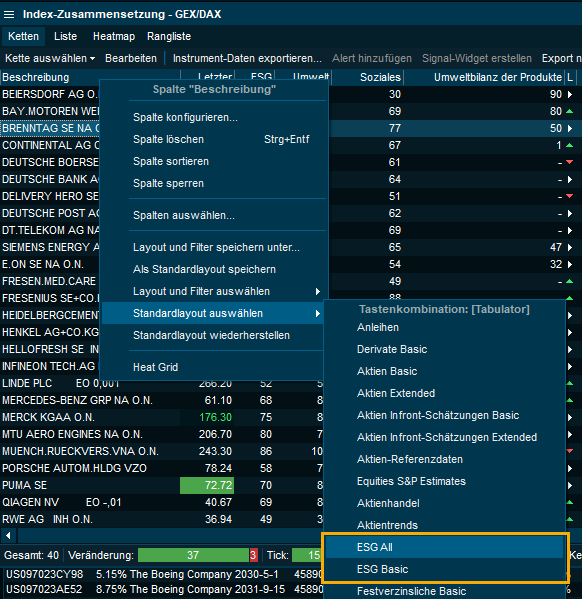Select Festverzinsliche Basic layout

444,591
